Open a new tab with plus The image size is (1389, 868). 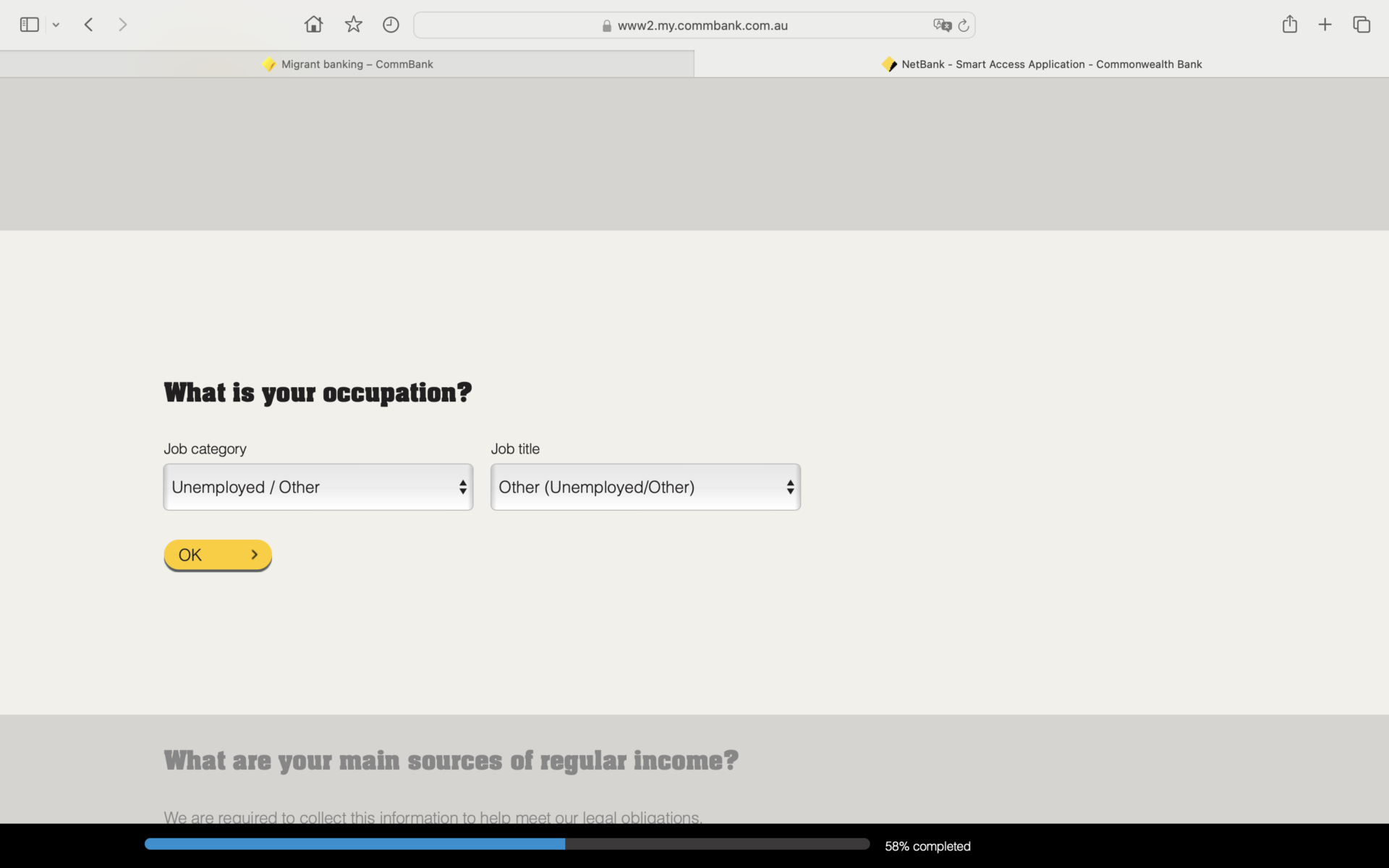click(x=1325, y=25)
